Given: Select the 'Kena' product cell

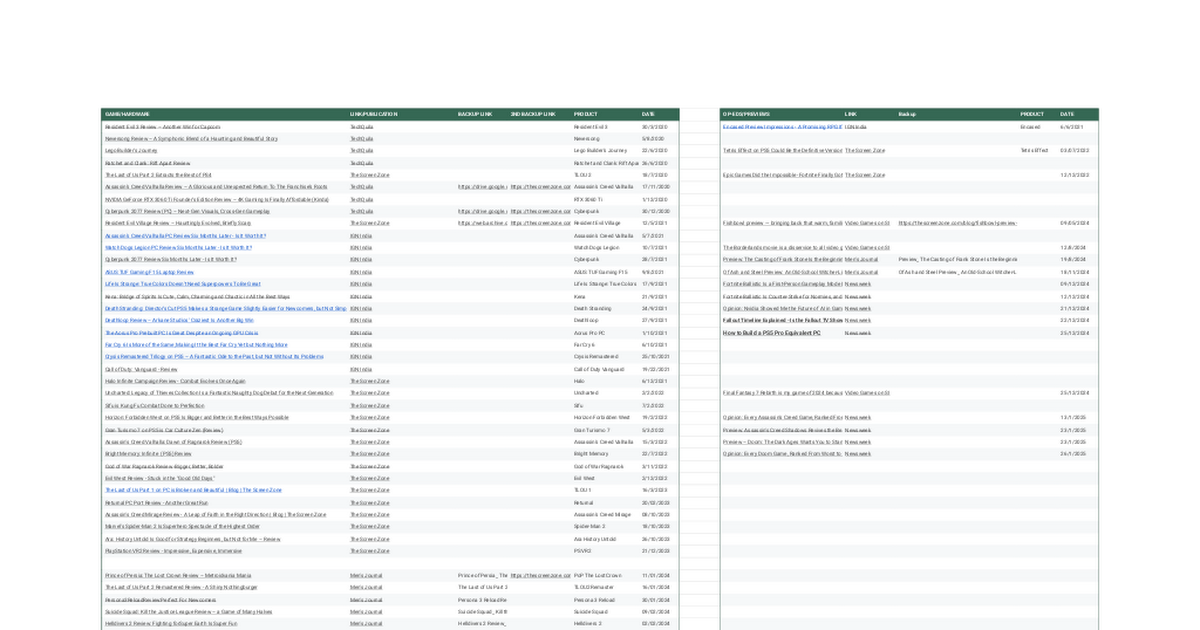Looking at the screenshot, I should point(580,297).
